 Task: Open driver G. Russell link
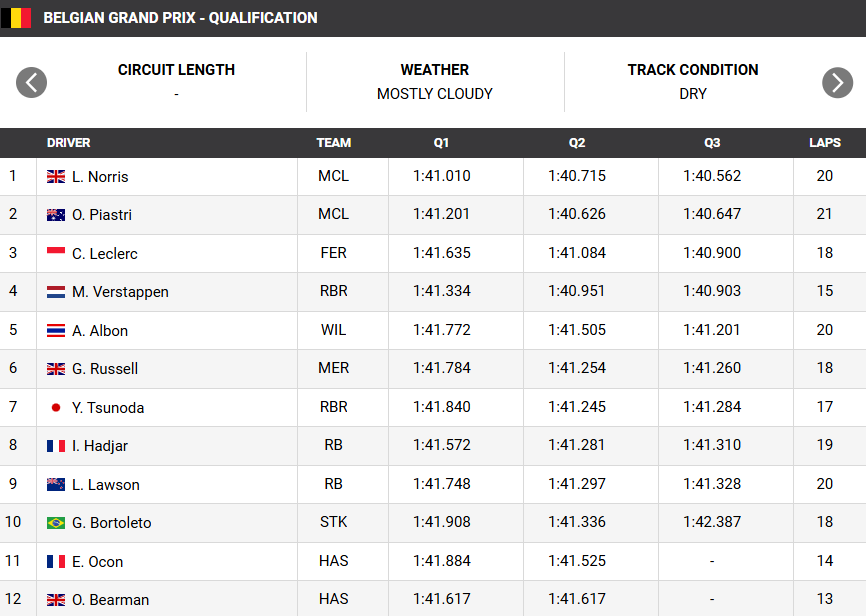click(x=105, y=368)
